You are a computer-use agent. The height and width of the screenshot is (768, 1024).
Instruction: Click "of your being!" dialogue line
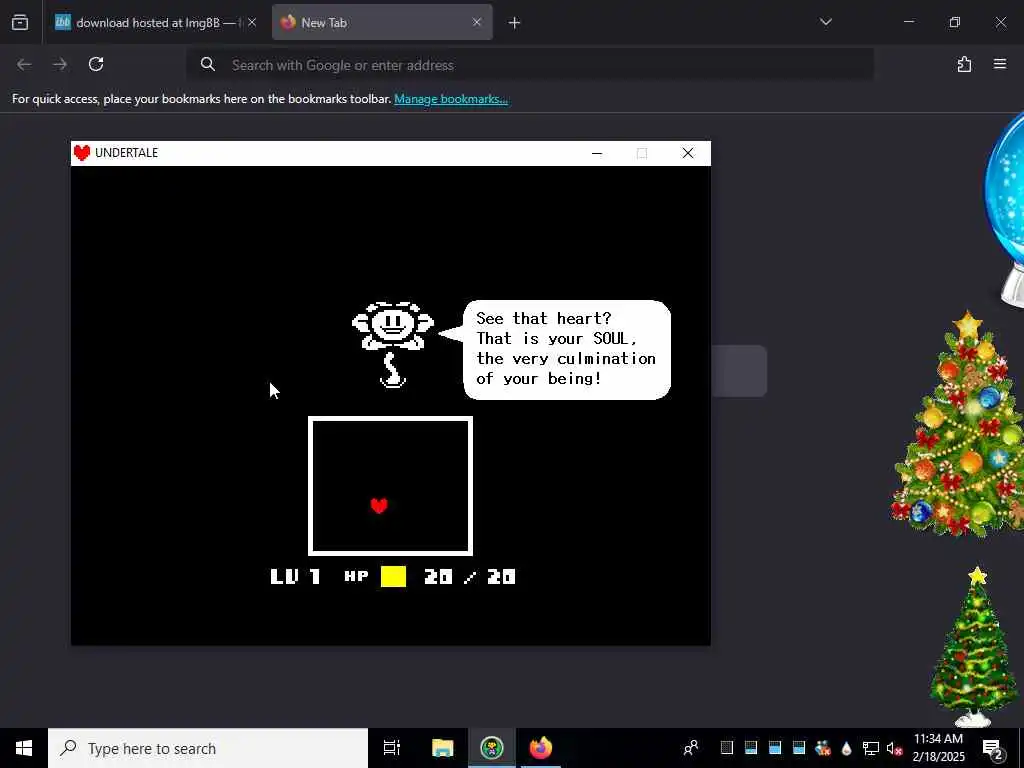(x=539, y=378)
